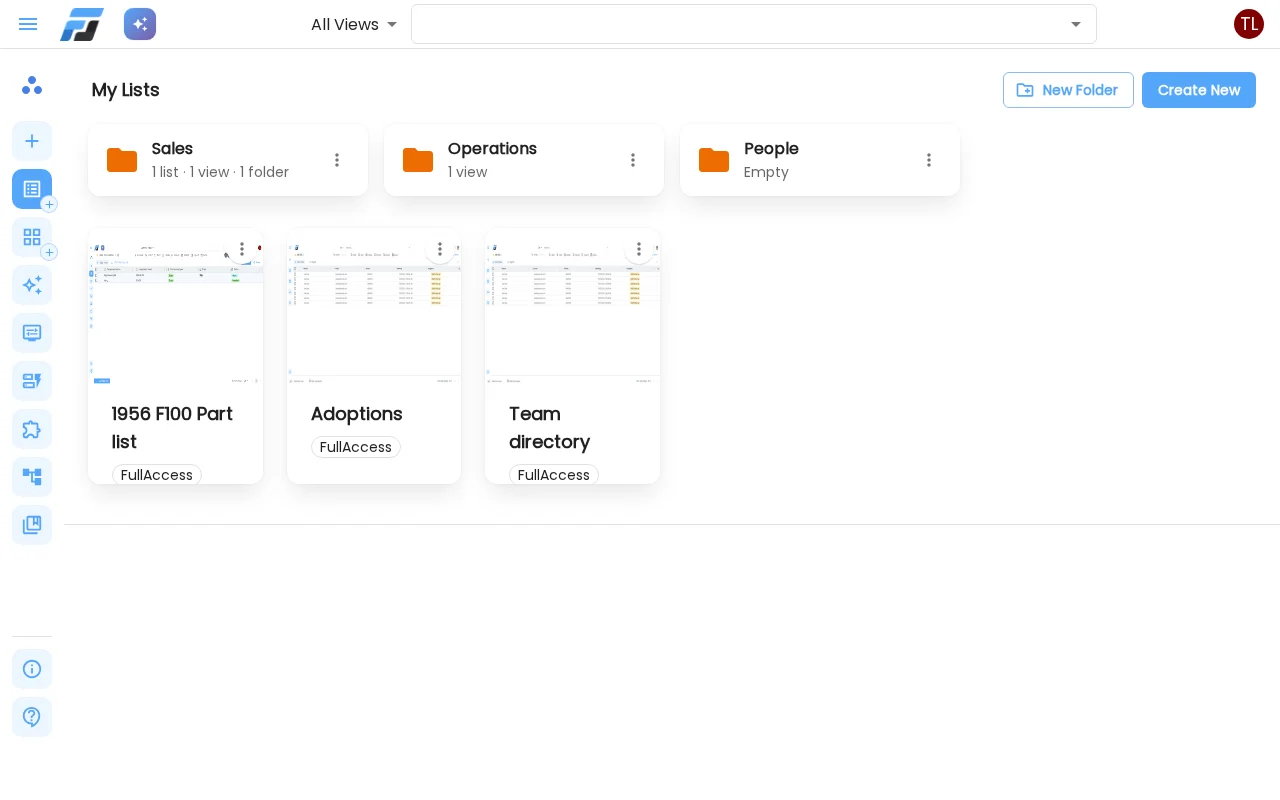Open the user avatar TL
1280x800 pixels.
(x=1249, y=24)
